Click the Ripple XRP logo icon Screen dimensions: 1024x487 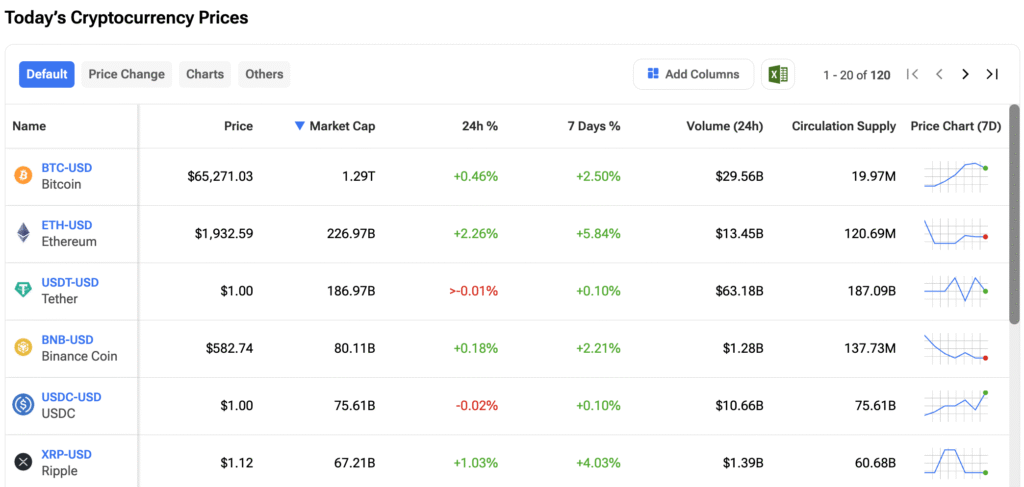pos(24,462)
